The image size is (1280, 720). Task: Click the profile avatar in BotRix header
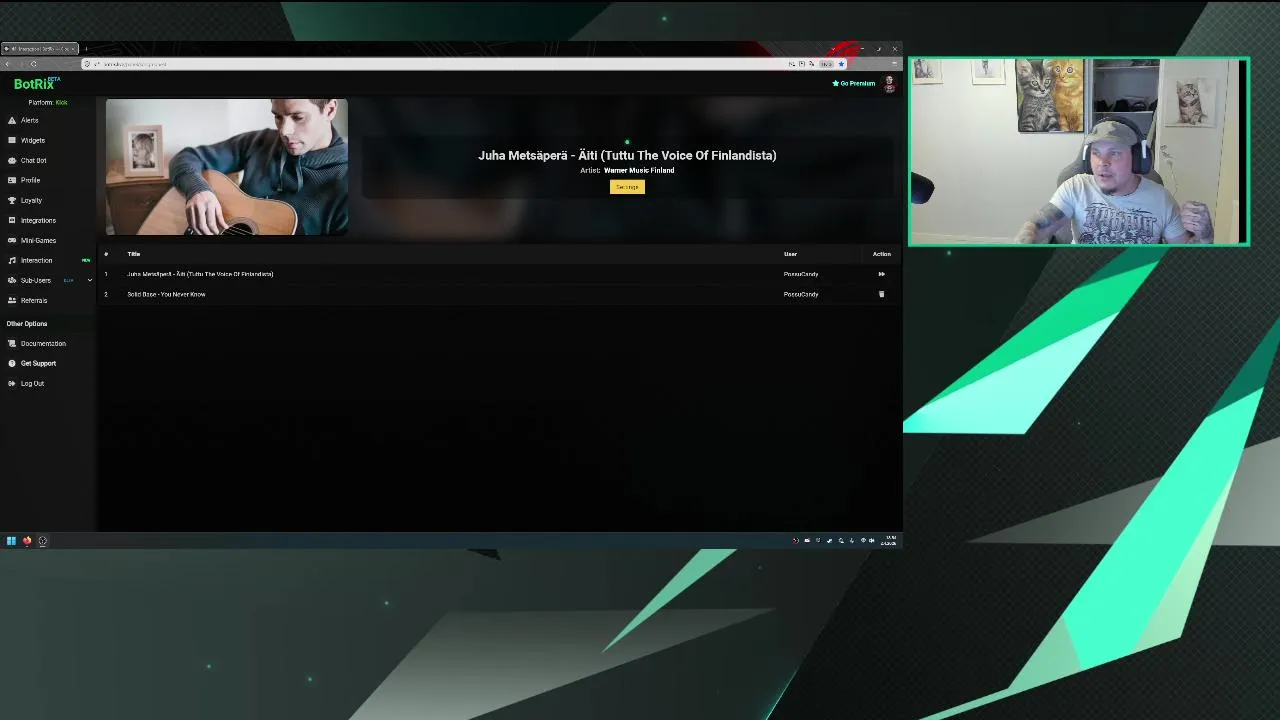click(889, 84)
